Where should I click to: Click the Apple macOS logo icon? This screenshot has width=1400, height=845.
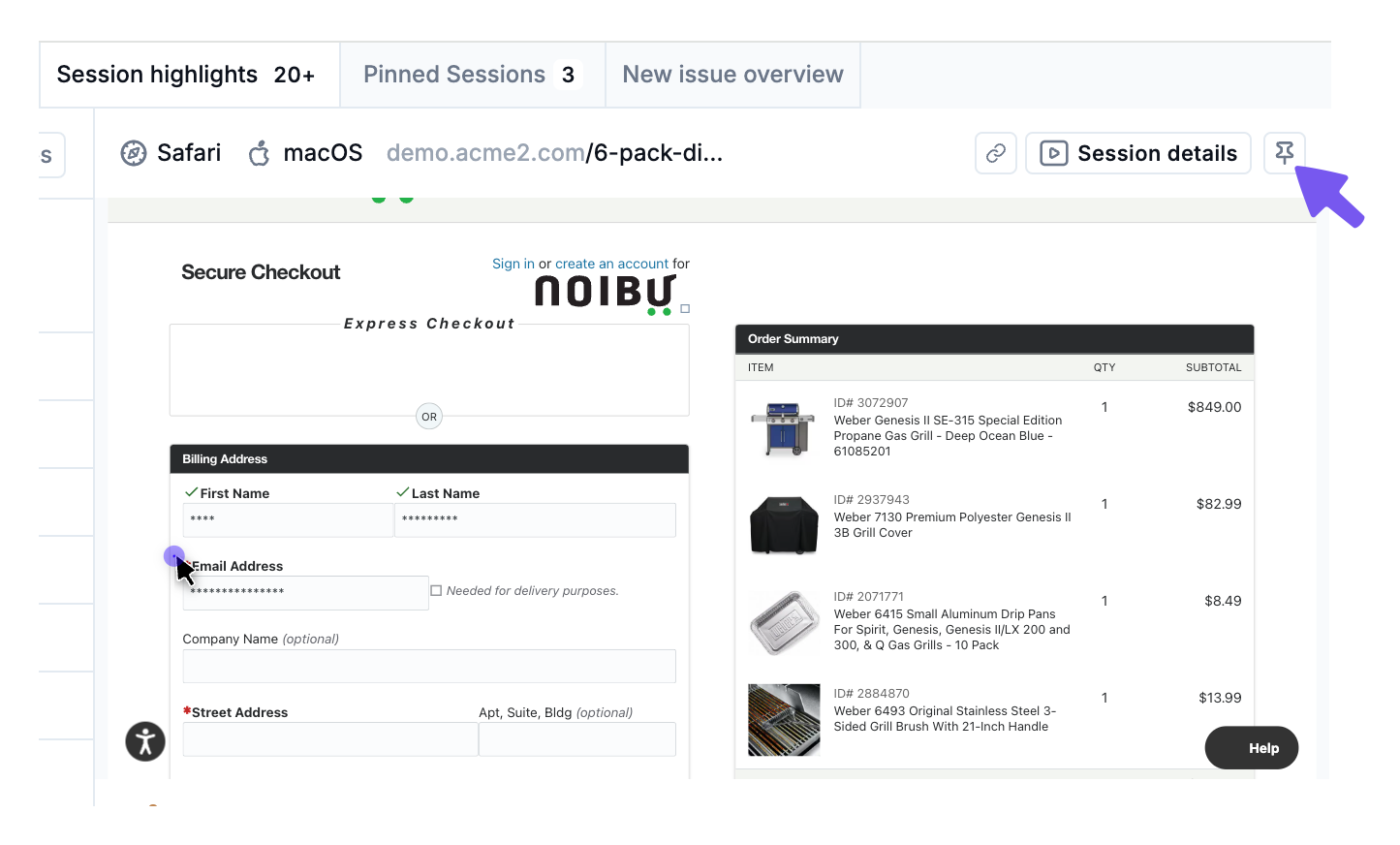[x=259, y=153]
